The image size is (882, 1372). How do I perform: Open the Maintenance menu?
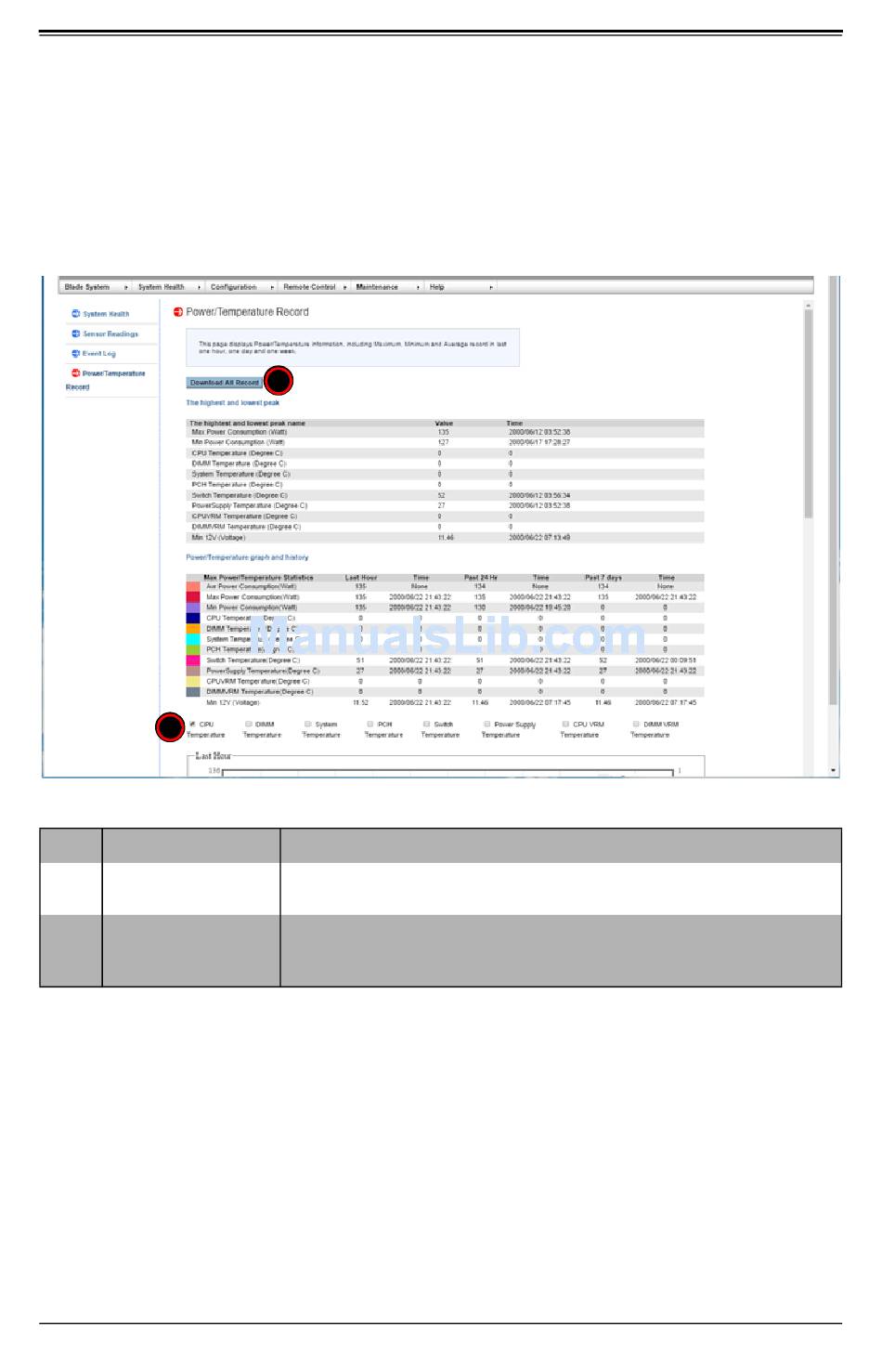pos(377,287)
